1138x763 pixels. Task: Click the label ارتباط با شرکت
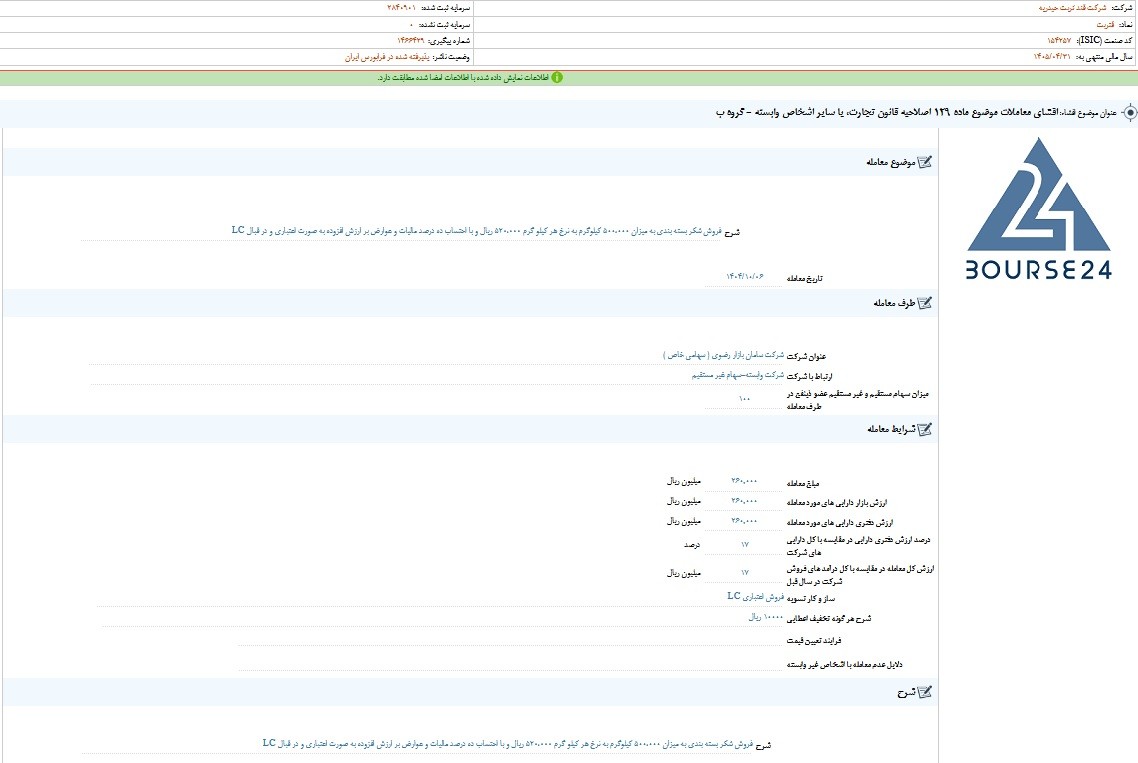click(x=810, y=377)
